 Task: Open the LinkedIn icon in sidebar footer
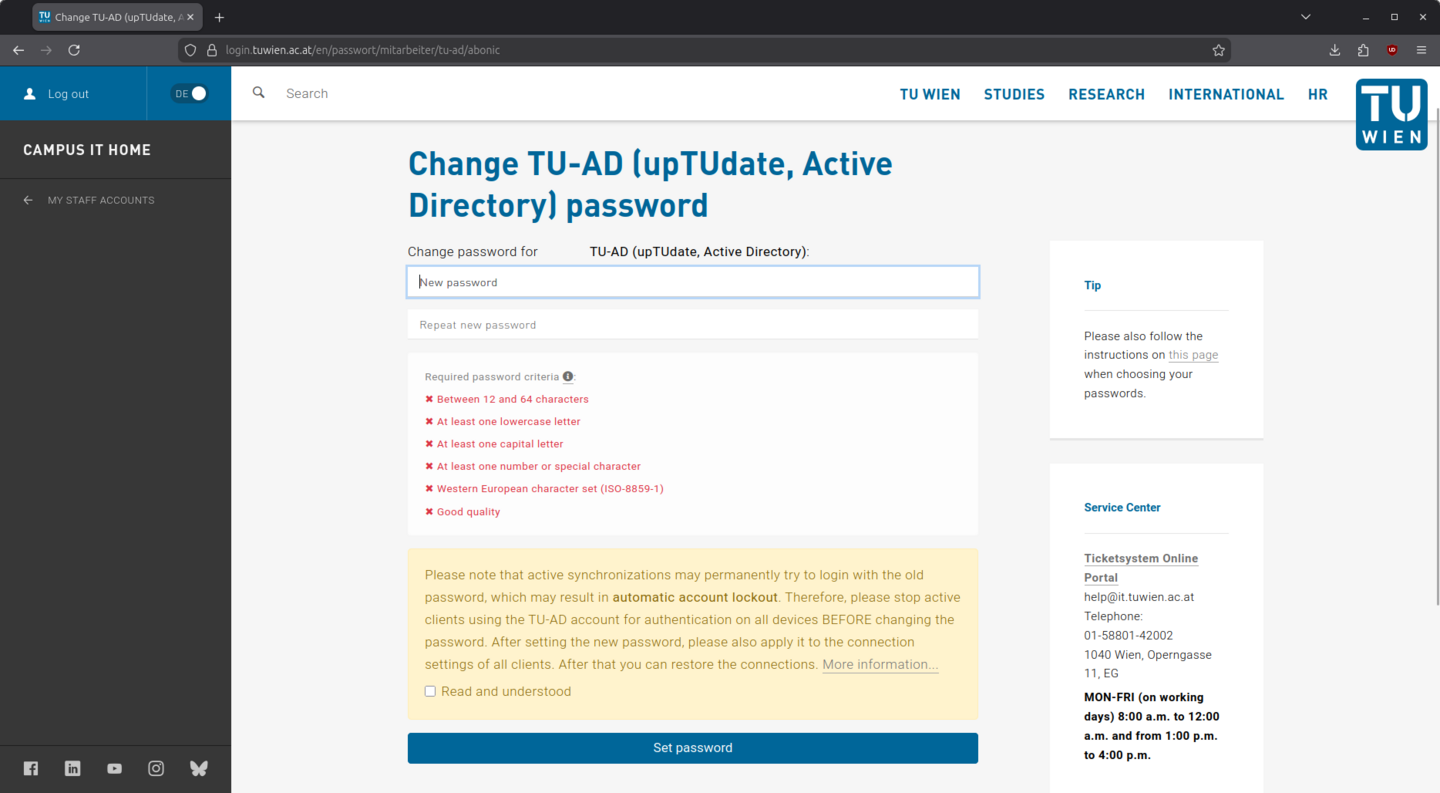[73, 768]
